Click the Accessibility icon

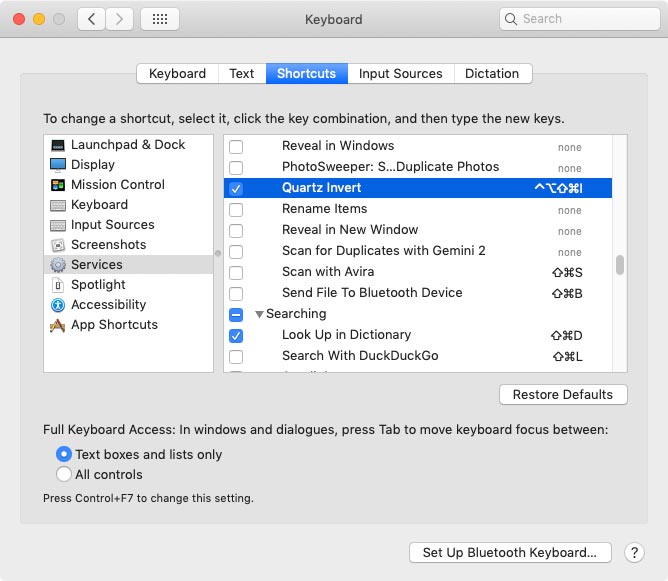pos(58,305)
